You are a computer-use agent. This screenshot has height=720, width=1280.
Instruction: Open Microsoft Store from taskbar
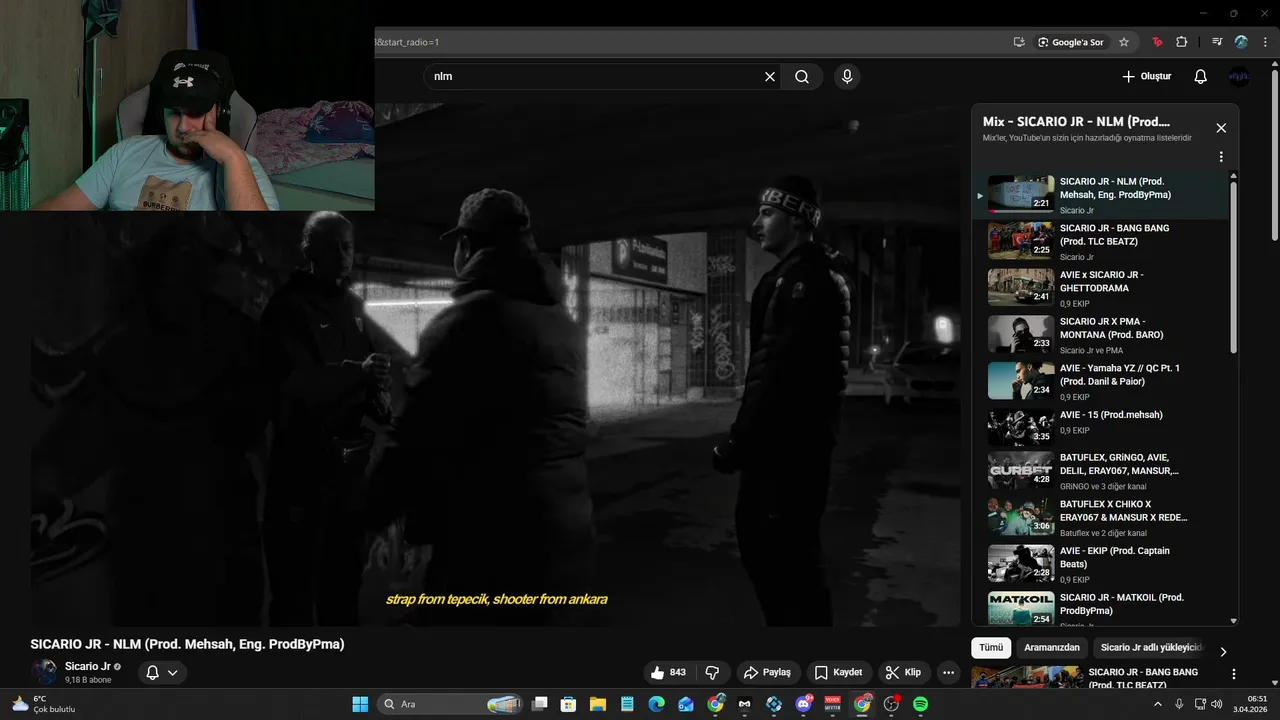pos(569,704)
